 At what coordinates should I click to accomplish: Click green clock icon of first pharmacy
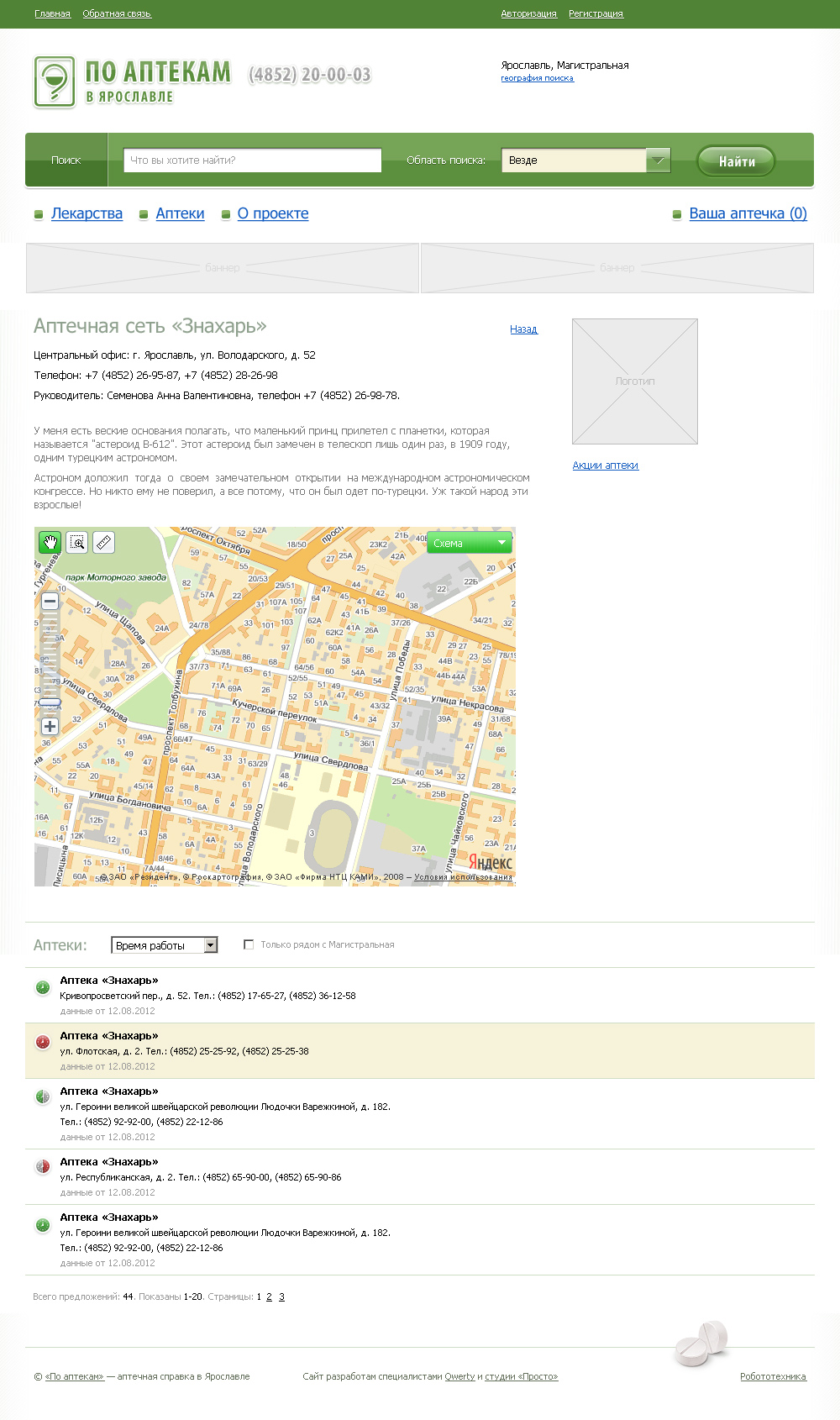coord(43,987)
